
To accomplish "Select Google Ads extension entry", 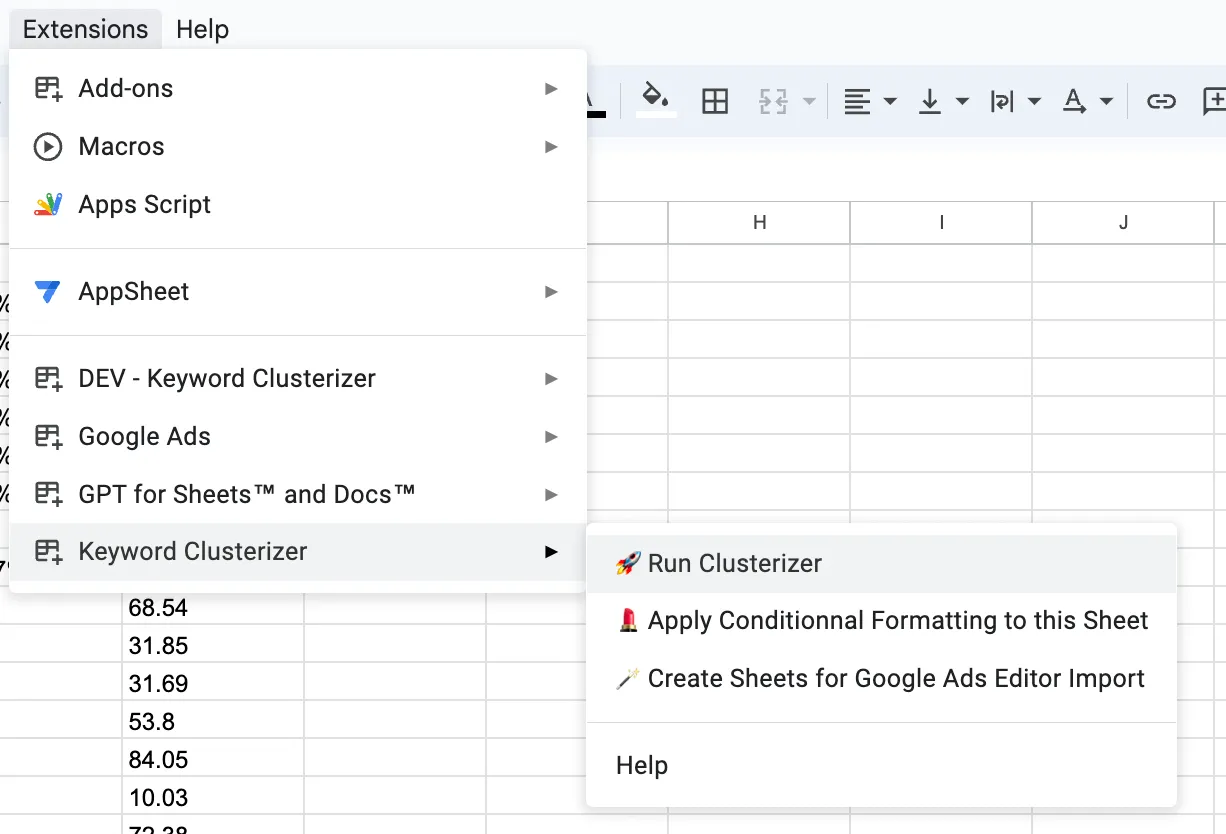I will (x=298, y=437).
